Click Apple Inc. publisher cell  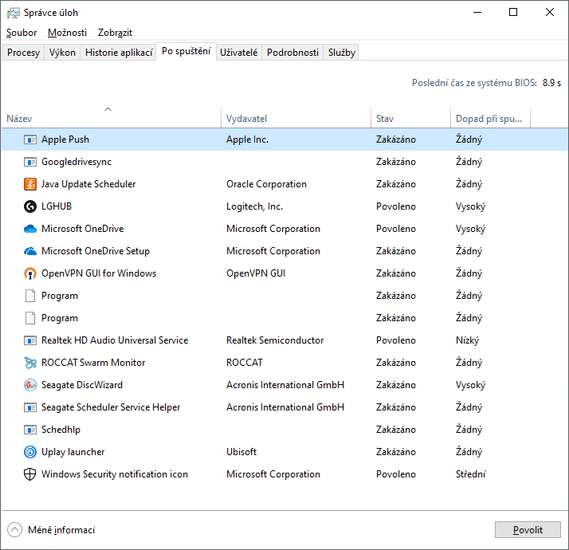pyautogui.click(x=247, y=140)
